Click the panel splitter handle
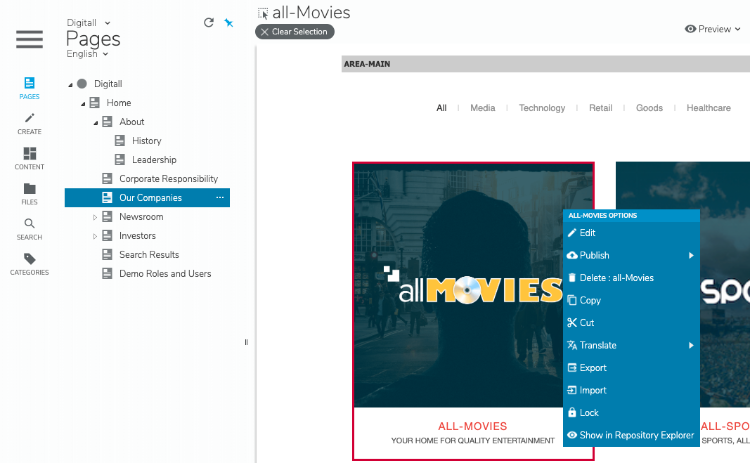This screenshot has width=750, height=463. click(246, 342)
